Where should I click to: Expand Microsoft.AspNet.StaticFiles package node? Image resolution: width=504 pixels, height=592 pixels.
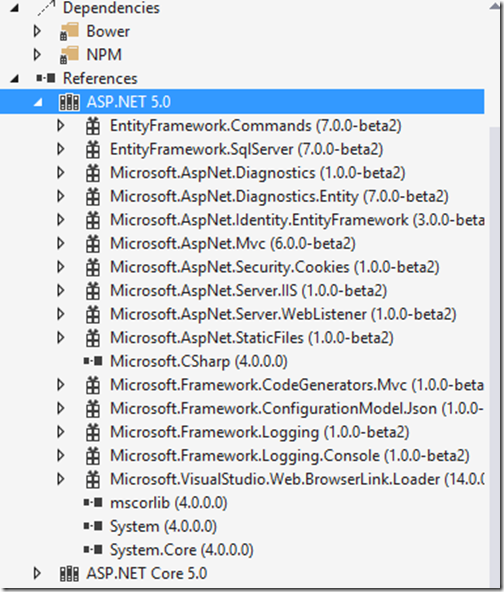[60, 338]
